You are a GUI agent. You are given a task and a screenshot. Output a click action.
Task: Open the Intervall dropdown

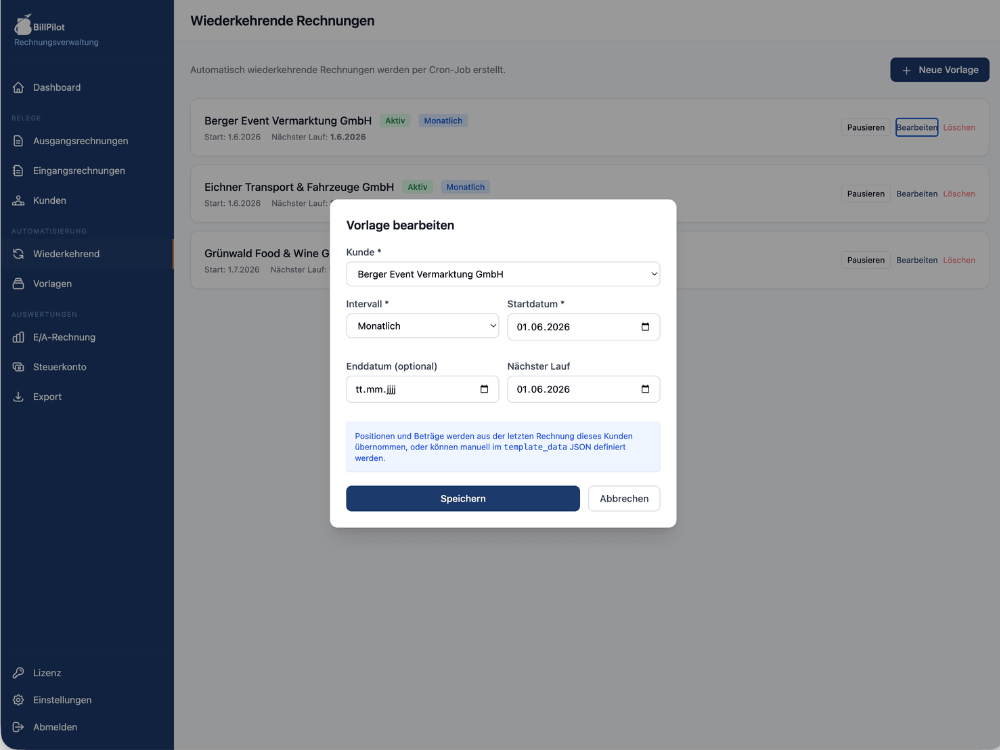422,326
